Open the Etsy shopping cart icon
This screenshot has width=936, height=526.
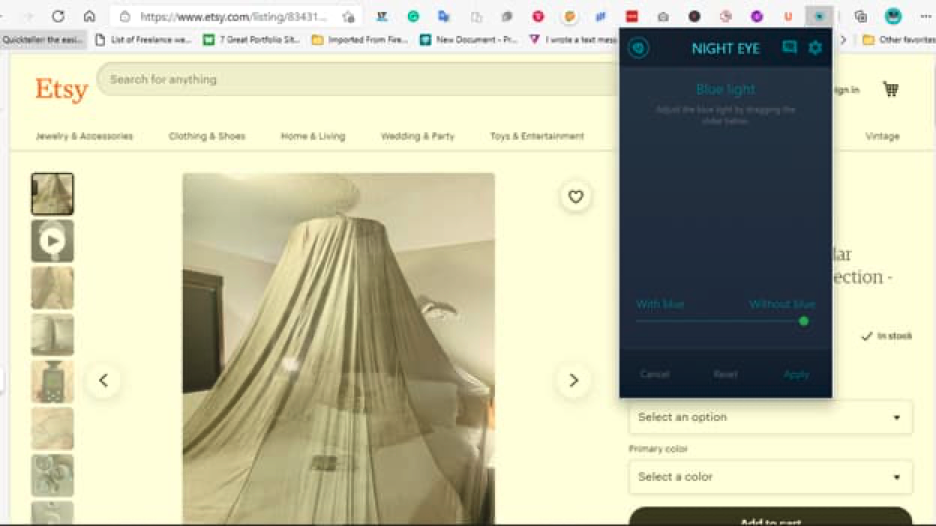(891, 89)
